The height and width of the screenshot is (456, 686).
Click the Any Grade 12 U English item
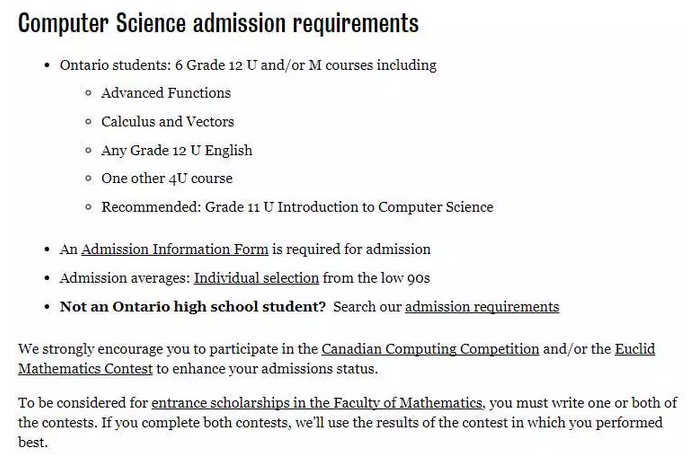coord(176,151)
